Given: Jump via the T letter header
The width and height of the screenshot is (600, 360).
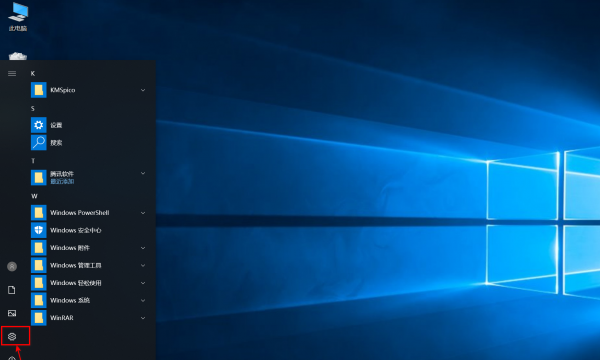Looking at the screenshot, I should 33,161.
